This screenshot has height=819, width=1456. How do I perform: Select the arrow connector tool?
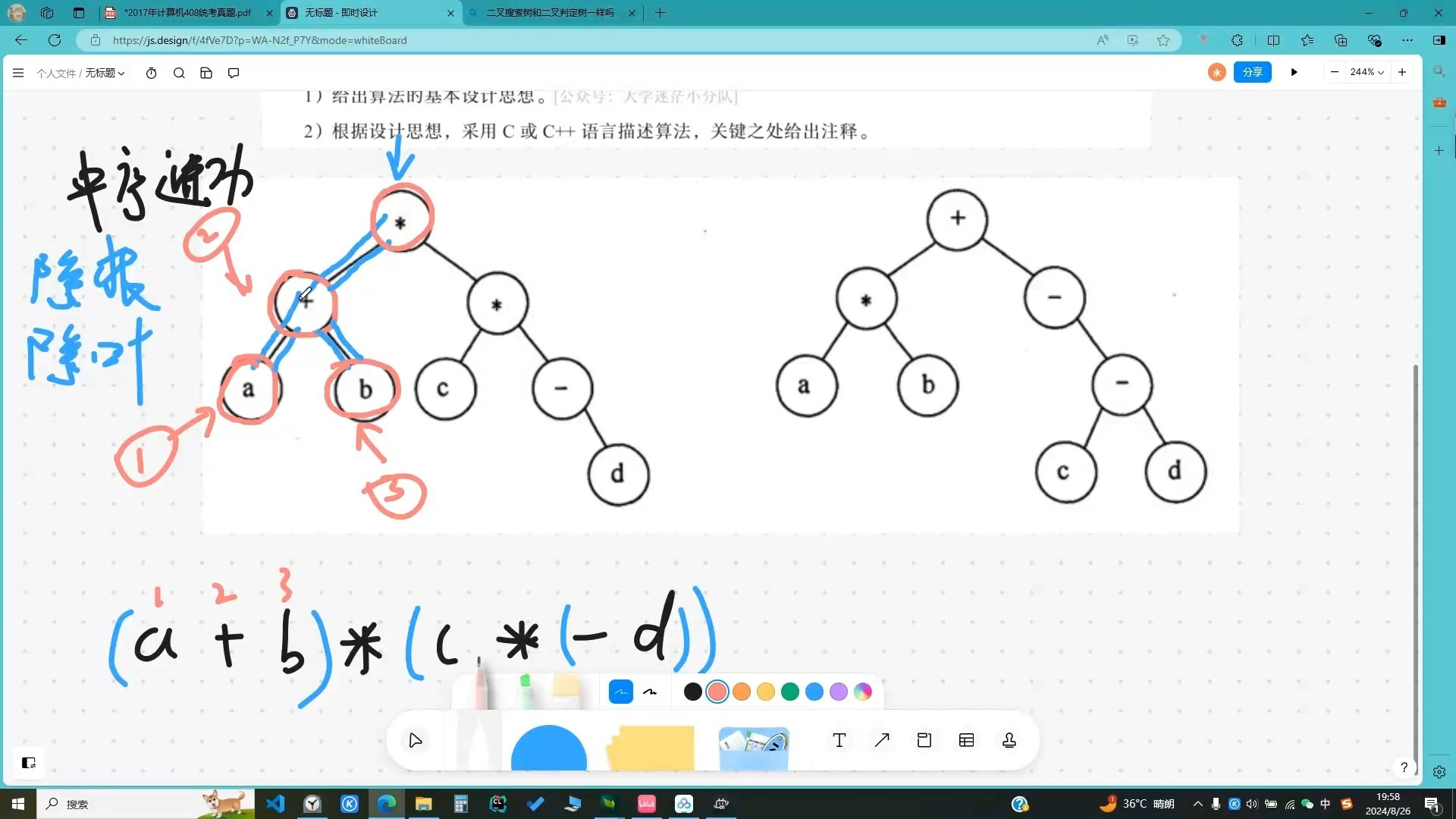point(881,741)
